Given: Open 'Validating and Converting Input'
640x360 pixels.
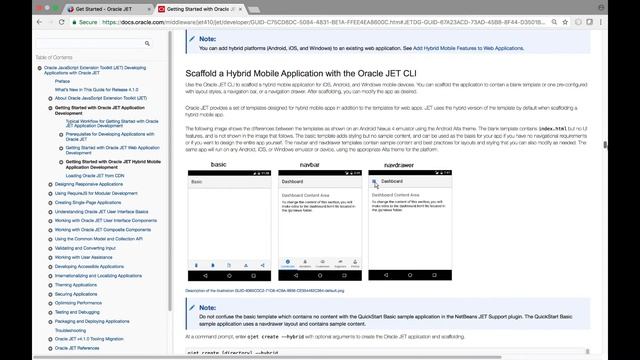Looking at the screenshot, I should (x=85, y=248).
